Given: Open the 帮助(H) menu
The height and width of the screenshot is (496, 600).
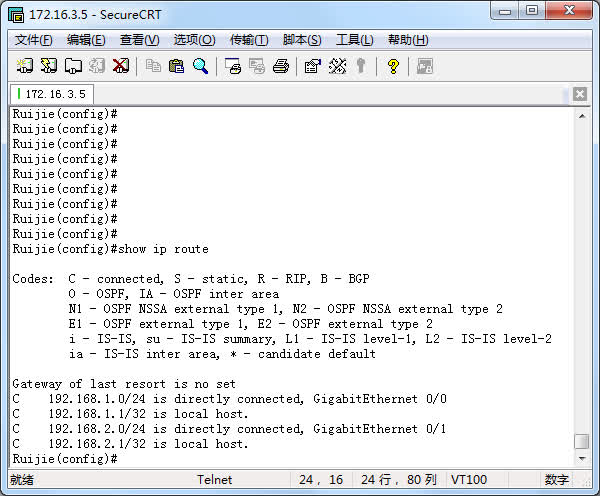Looking at the screenshot, I should (407, 40).
